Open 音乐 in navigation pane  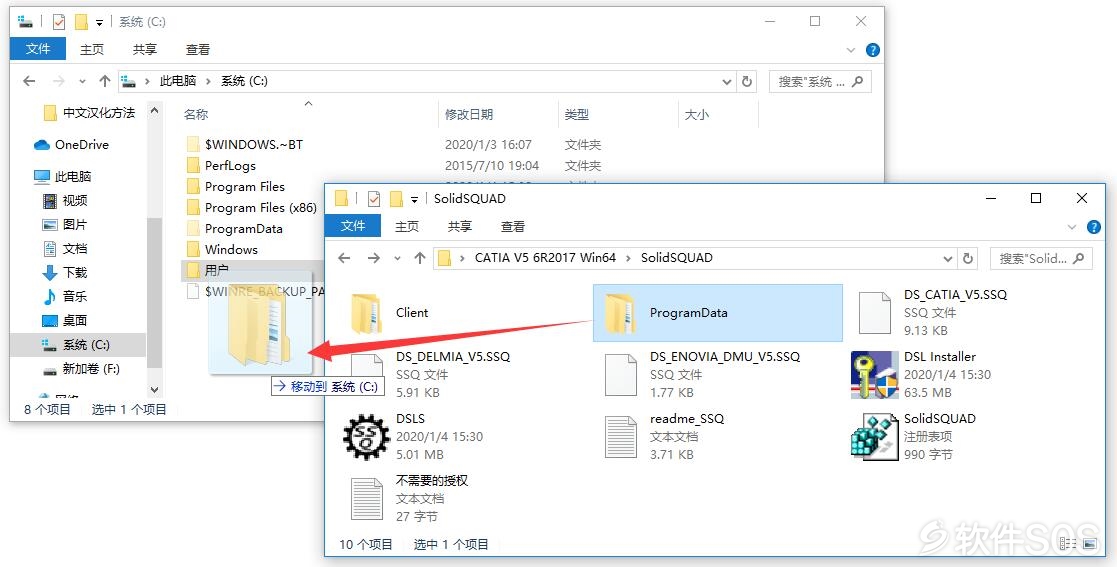click(65, 296)
